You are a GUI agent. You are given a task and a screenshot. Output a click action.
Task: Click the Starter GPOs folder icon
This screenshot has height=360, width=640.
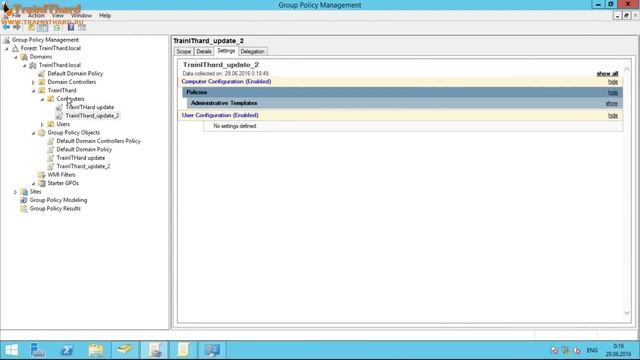coord(42,183)
